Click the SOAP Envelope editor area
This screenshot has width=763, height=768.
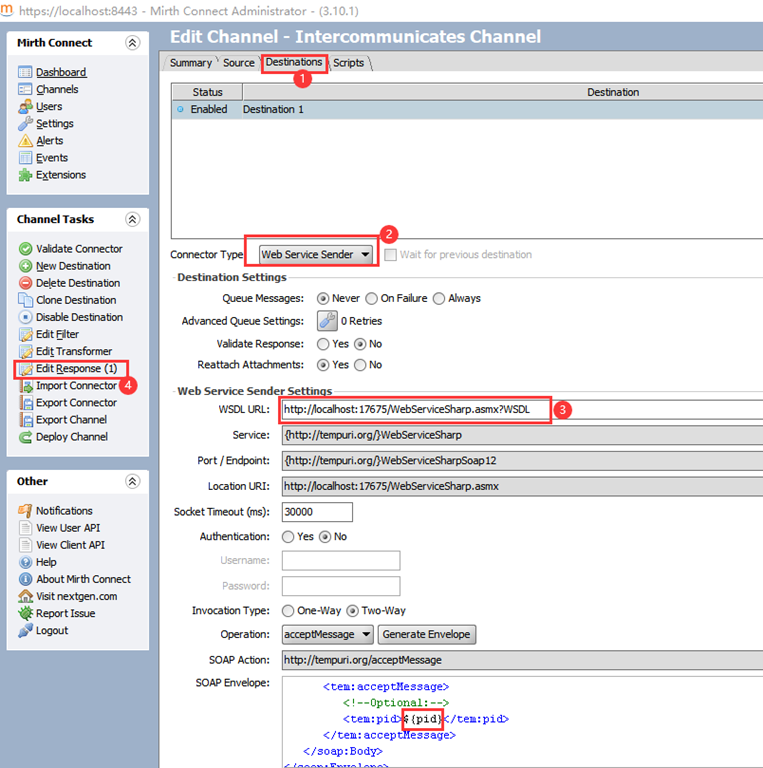[522, 722]
